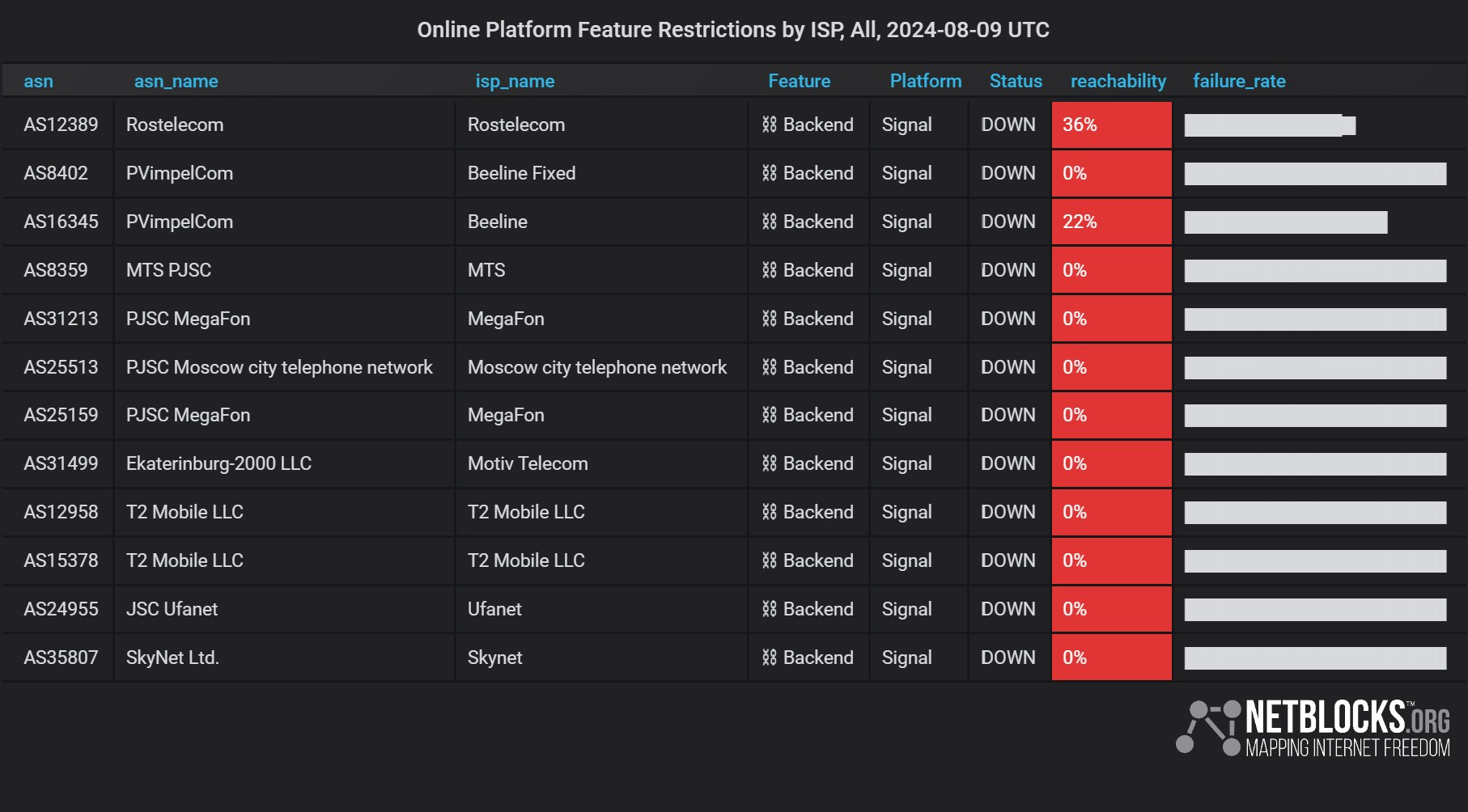The image size is (1468, 812).
Task: Click the 0% reachability cell for Beeline Fixed
Action: 1111,173
